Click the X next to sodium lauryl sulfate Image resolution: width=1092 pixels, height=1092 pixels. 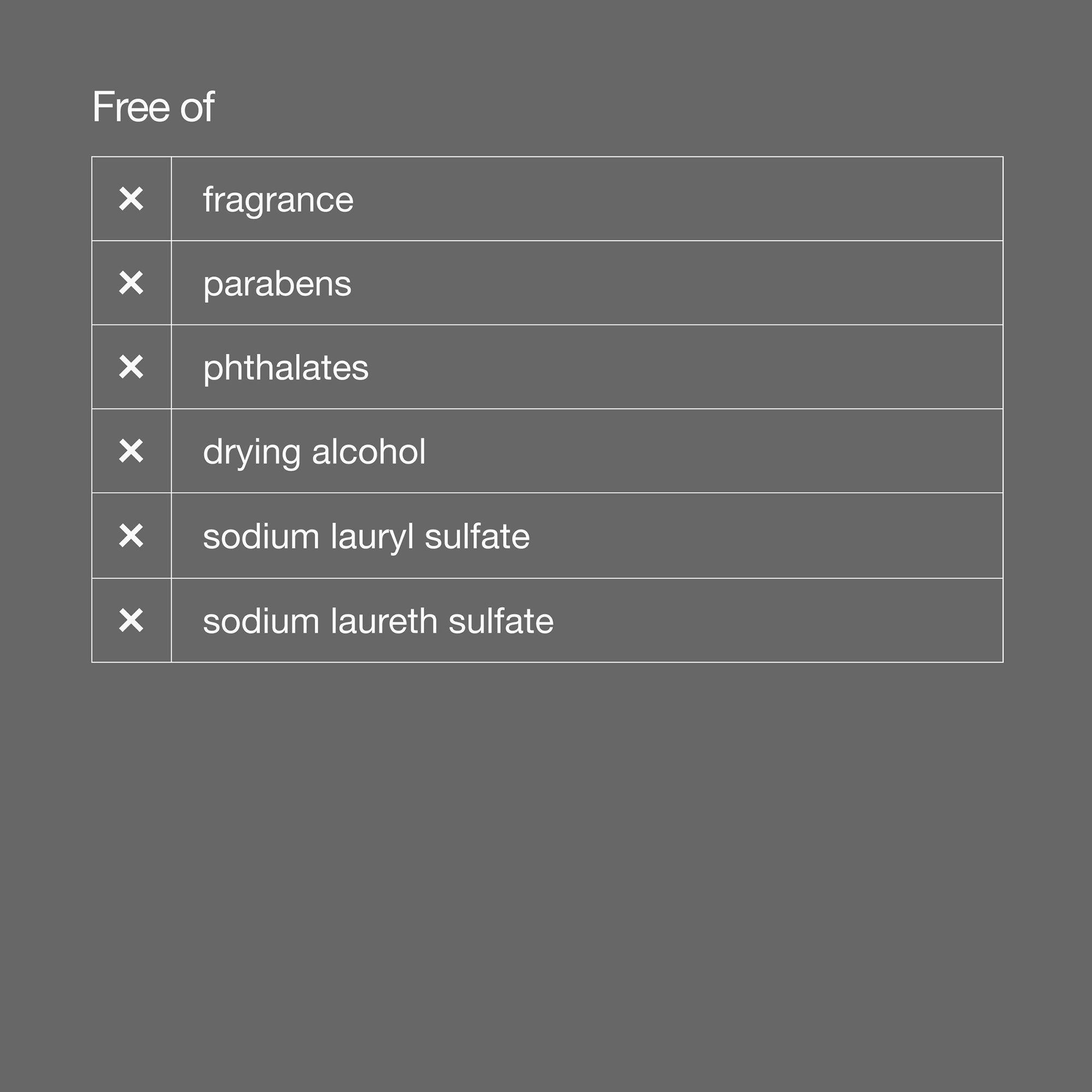[x=131, y=536]
